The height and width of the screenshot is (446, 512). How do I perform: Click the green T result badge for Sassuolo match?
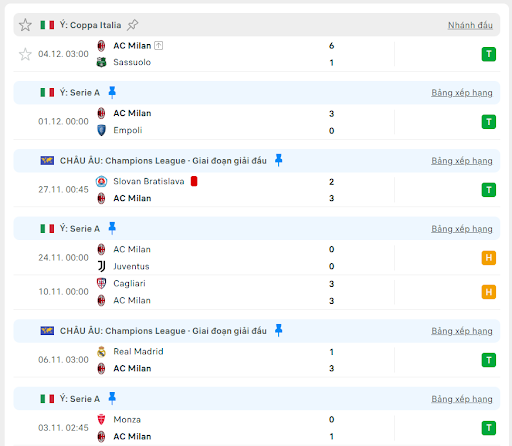489,54
